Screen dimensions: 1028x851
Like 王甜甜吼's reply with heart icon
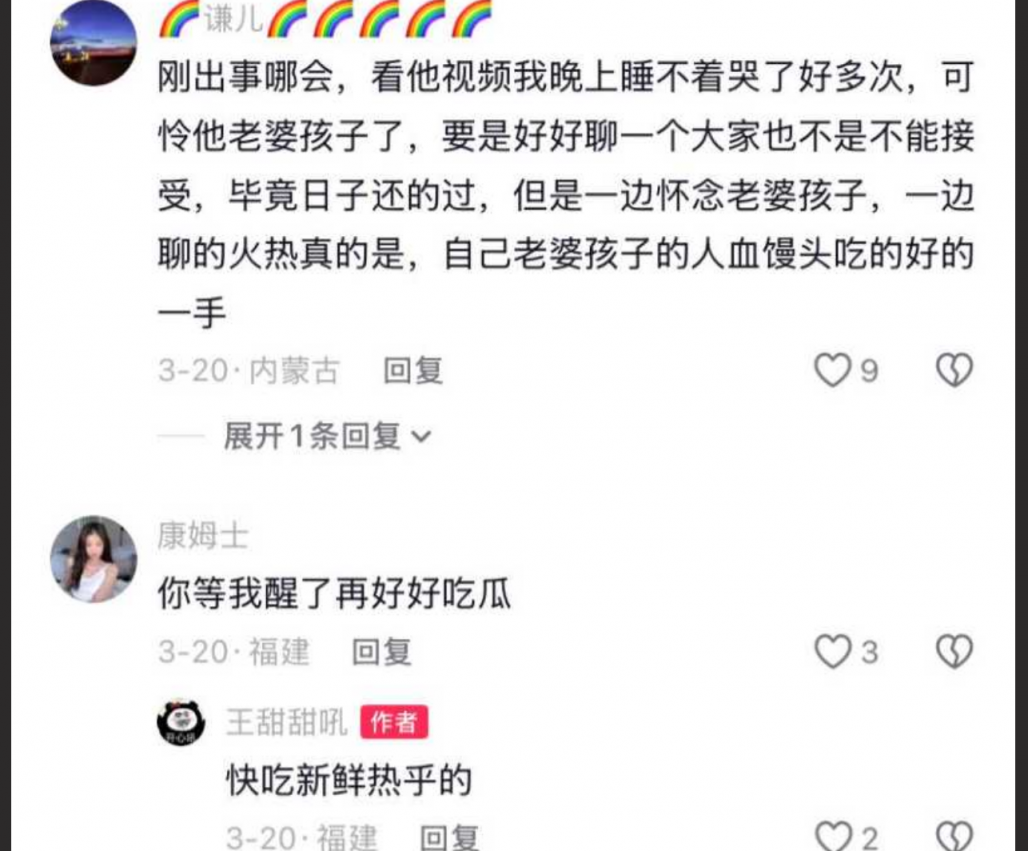pos(833,836)
